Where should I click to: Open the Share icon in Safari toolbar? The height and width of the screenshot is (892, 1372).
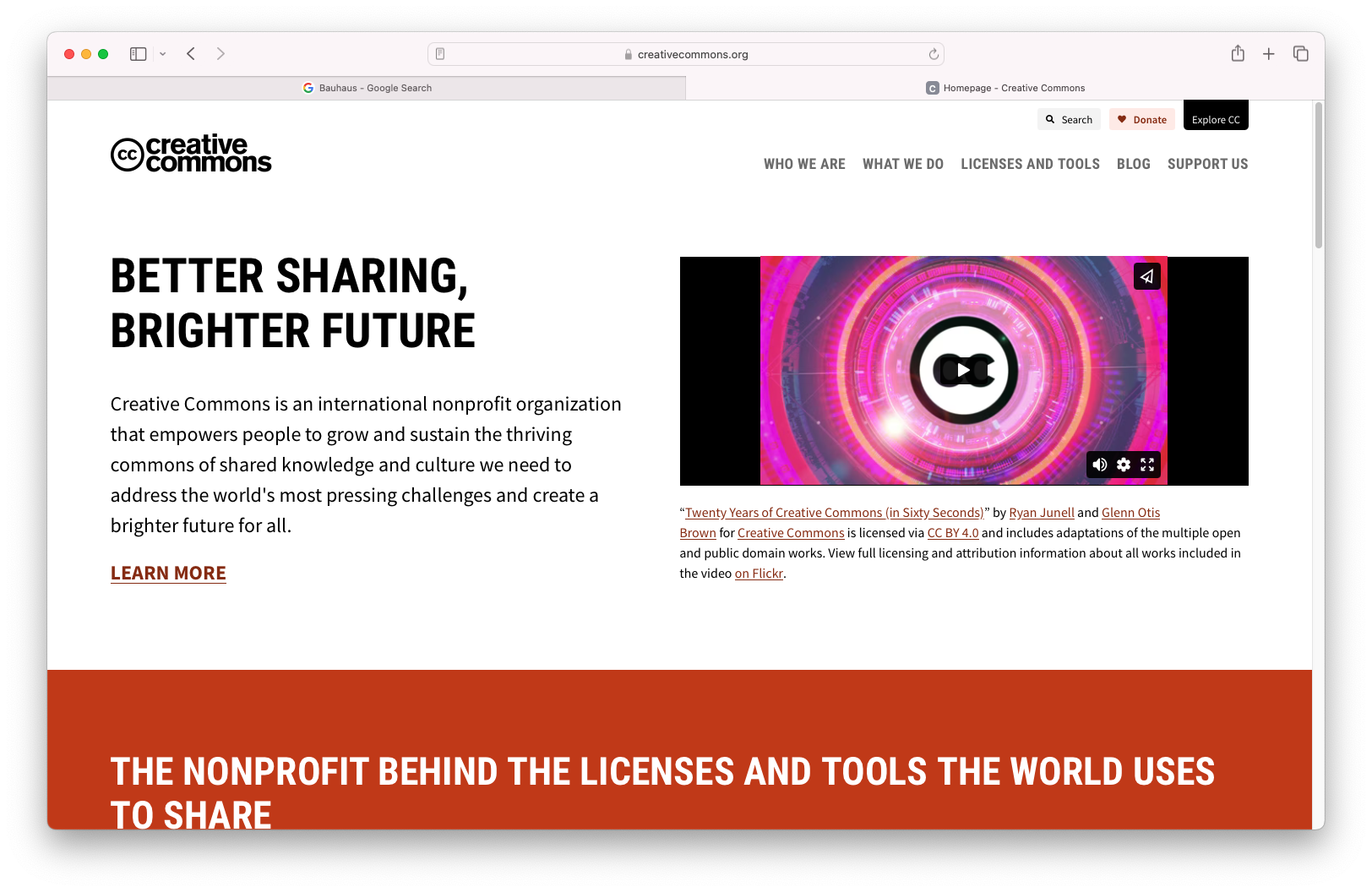(x=1238, y=54)
